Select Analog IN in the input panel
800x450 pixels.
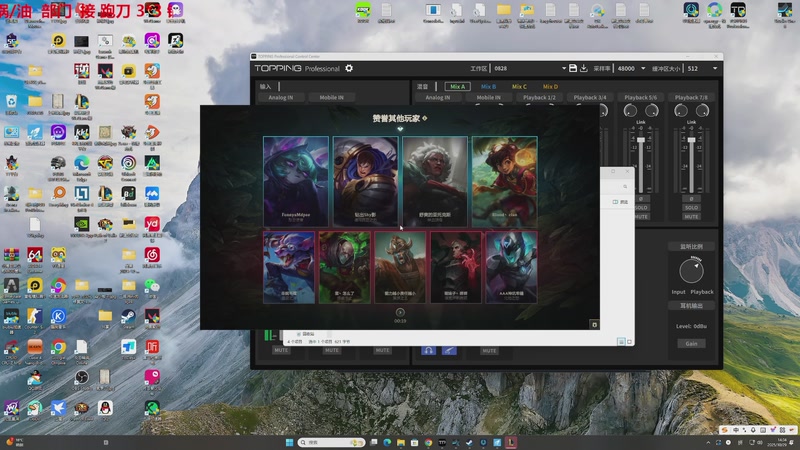281,97
